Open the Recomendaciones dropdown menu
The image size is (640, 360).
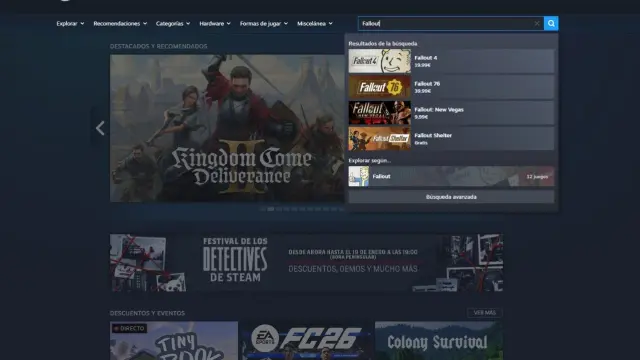[x=120, y=24]
